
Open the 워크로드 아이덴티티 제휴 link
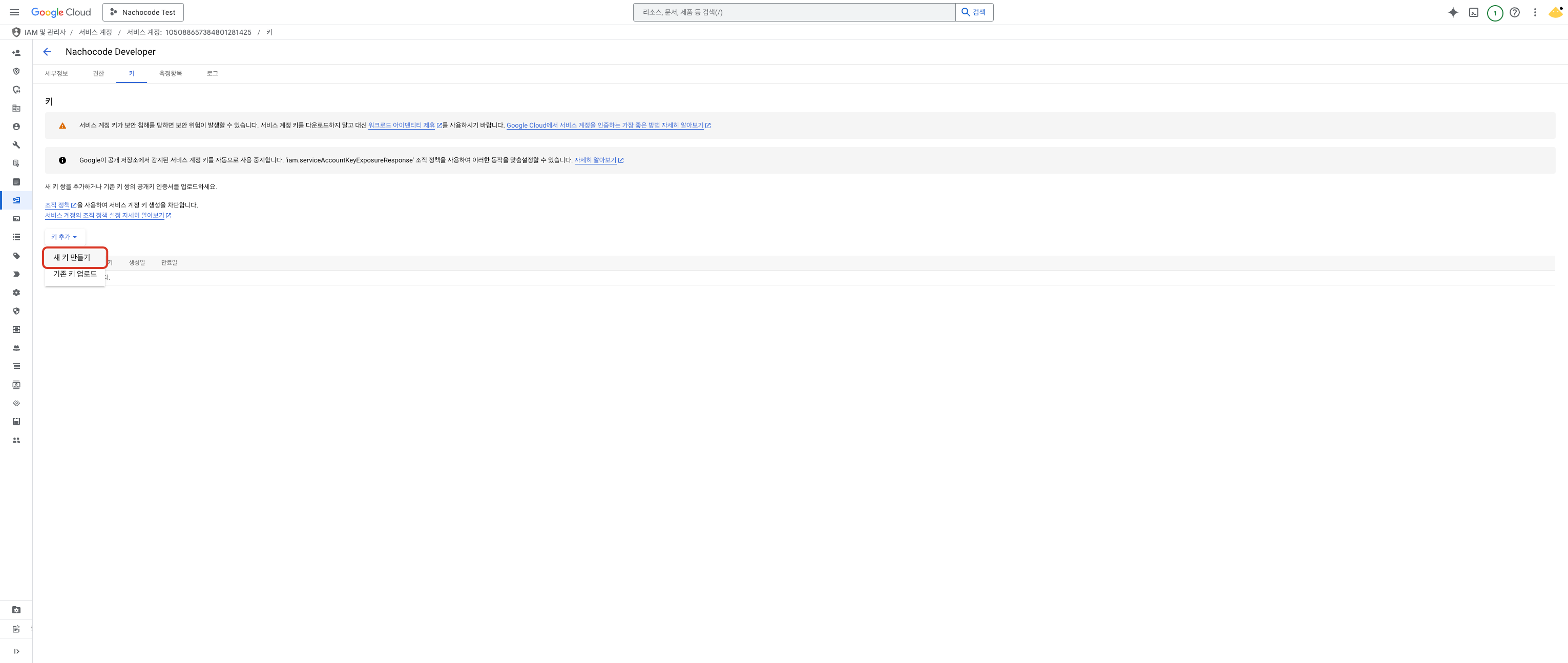(401, 126)
